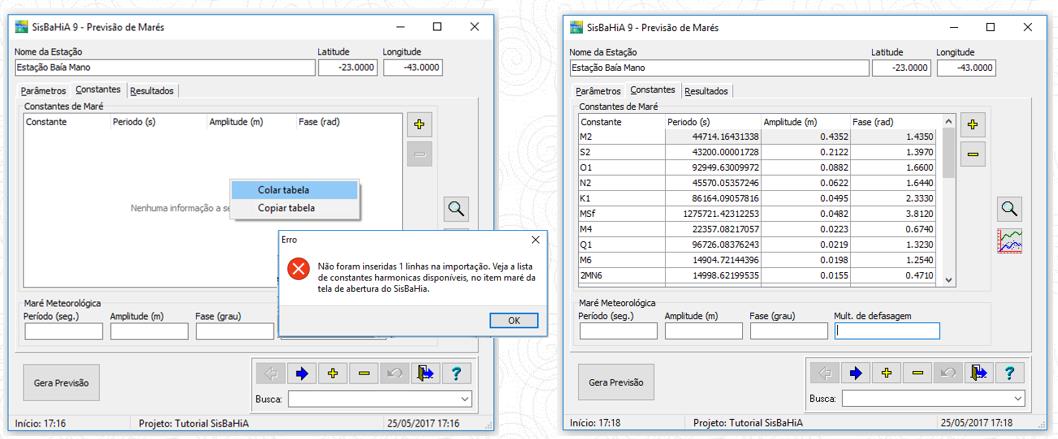Click Nome da Estação field in right window
The height and width of the screenshot is (439, 1058).
(x=719, y=67)
